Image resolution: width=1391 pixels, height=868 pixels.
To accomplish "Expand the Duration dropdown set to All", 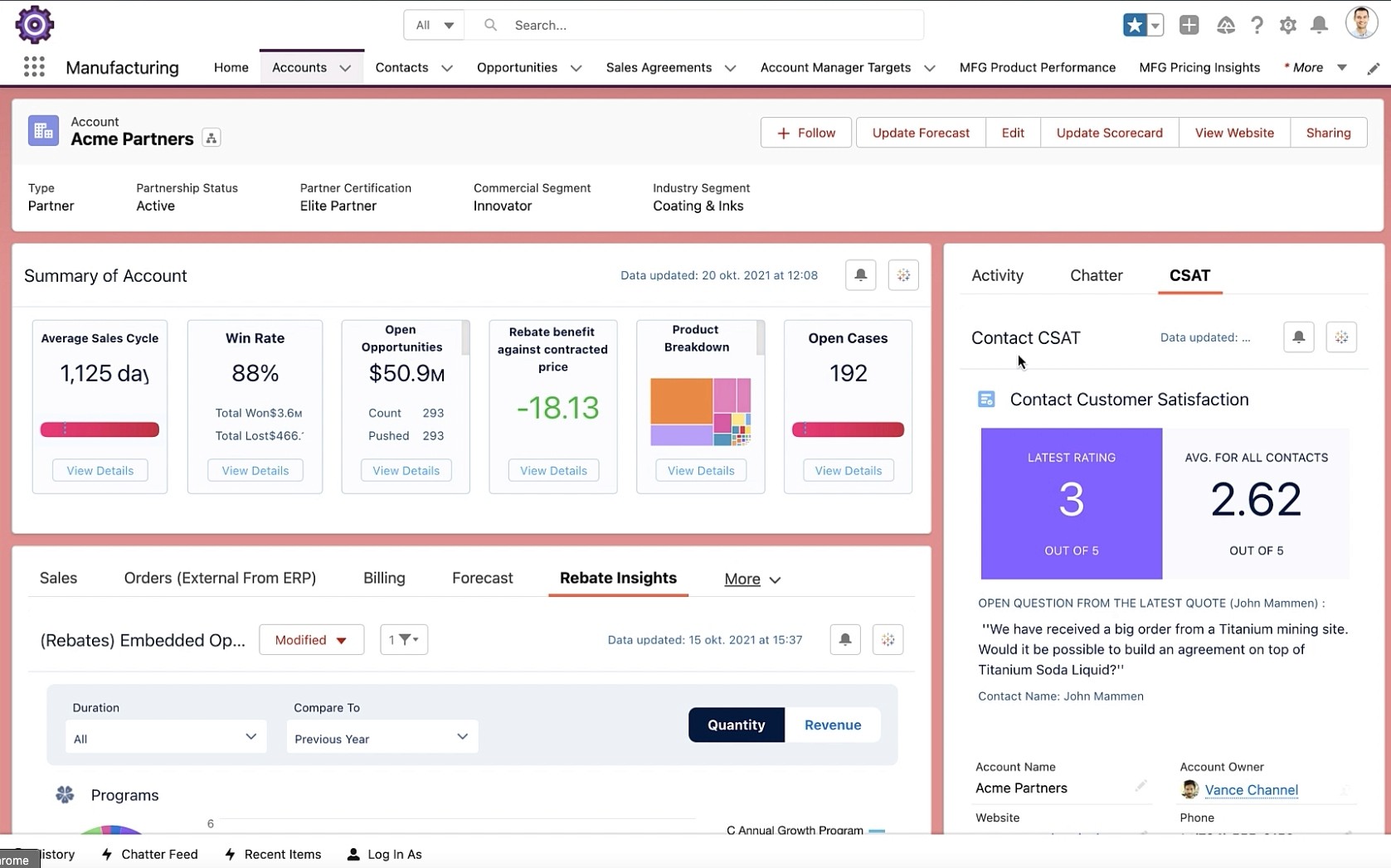I will (x=166, y=737).
